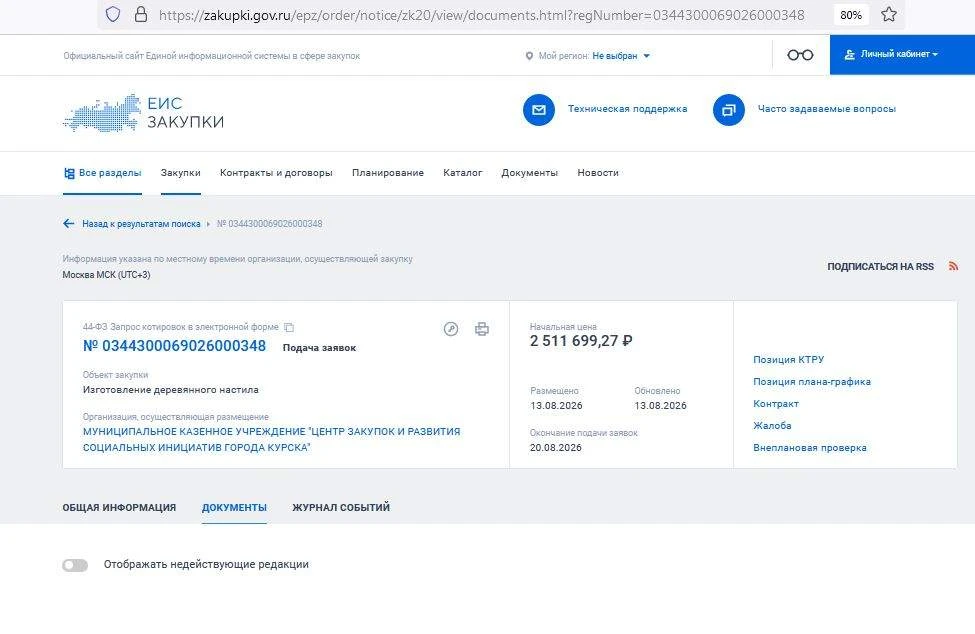975x634 pixels.
Task: Open the Техническая поддержка link
Action: [627, 109]
